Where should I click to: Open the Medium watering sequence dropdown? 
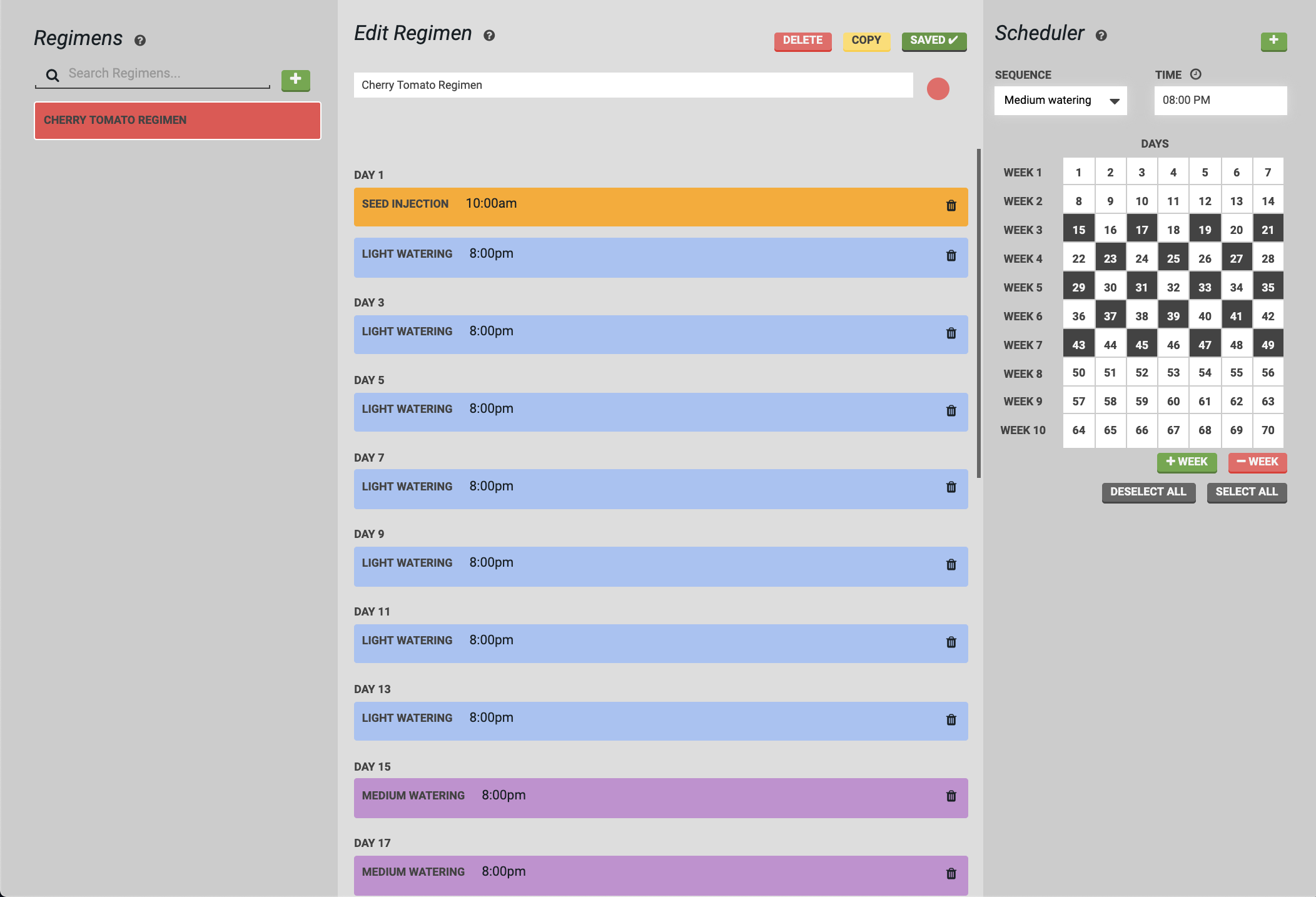[x=1060, y=101]
